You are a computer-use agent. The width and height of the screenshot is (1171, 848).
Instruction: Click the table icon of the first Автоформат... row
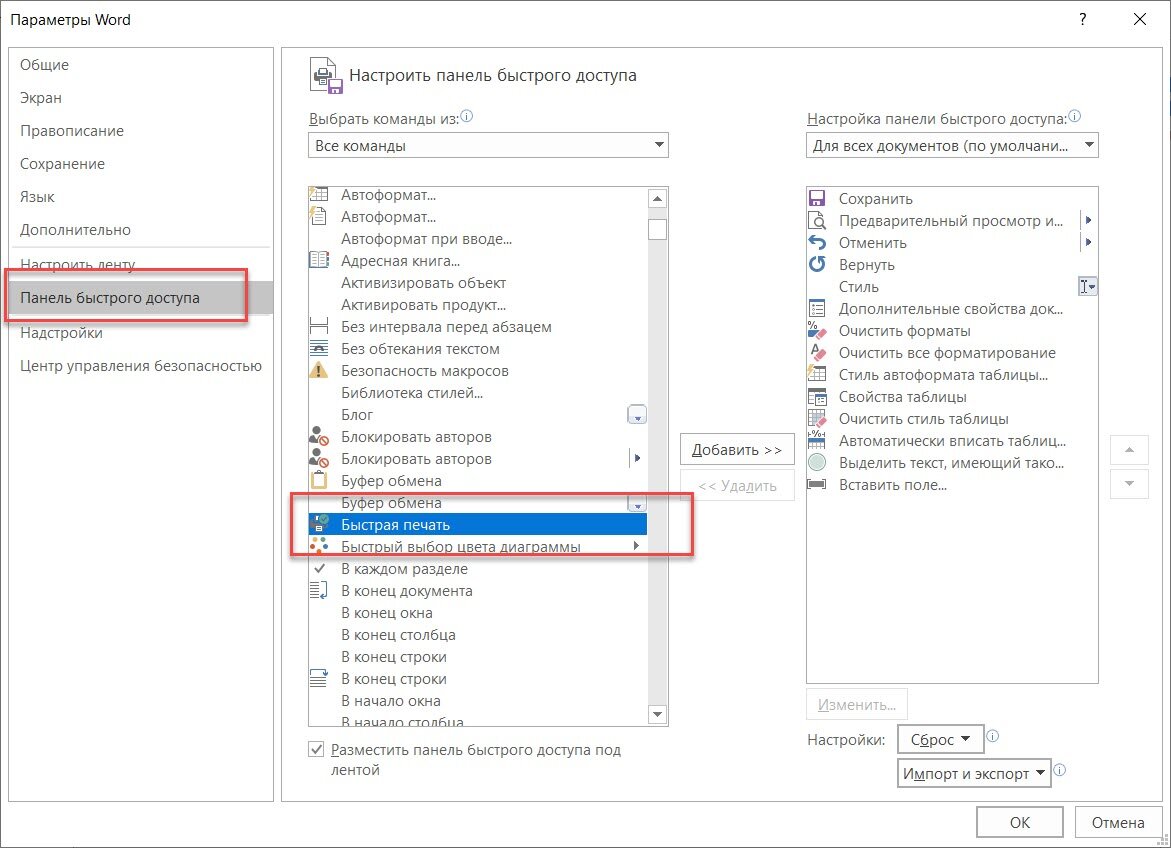click(x=319, y=195)
